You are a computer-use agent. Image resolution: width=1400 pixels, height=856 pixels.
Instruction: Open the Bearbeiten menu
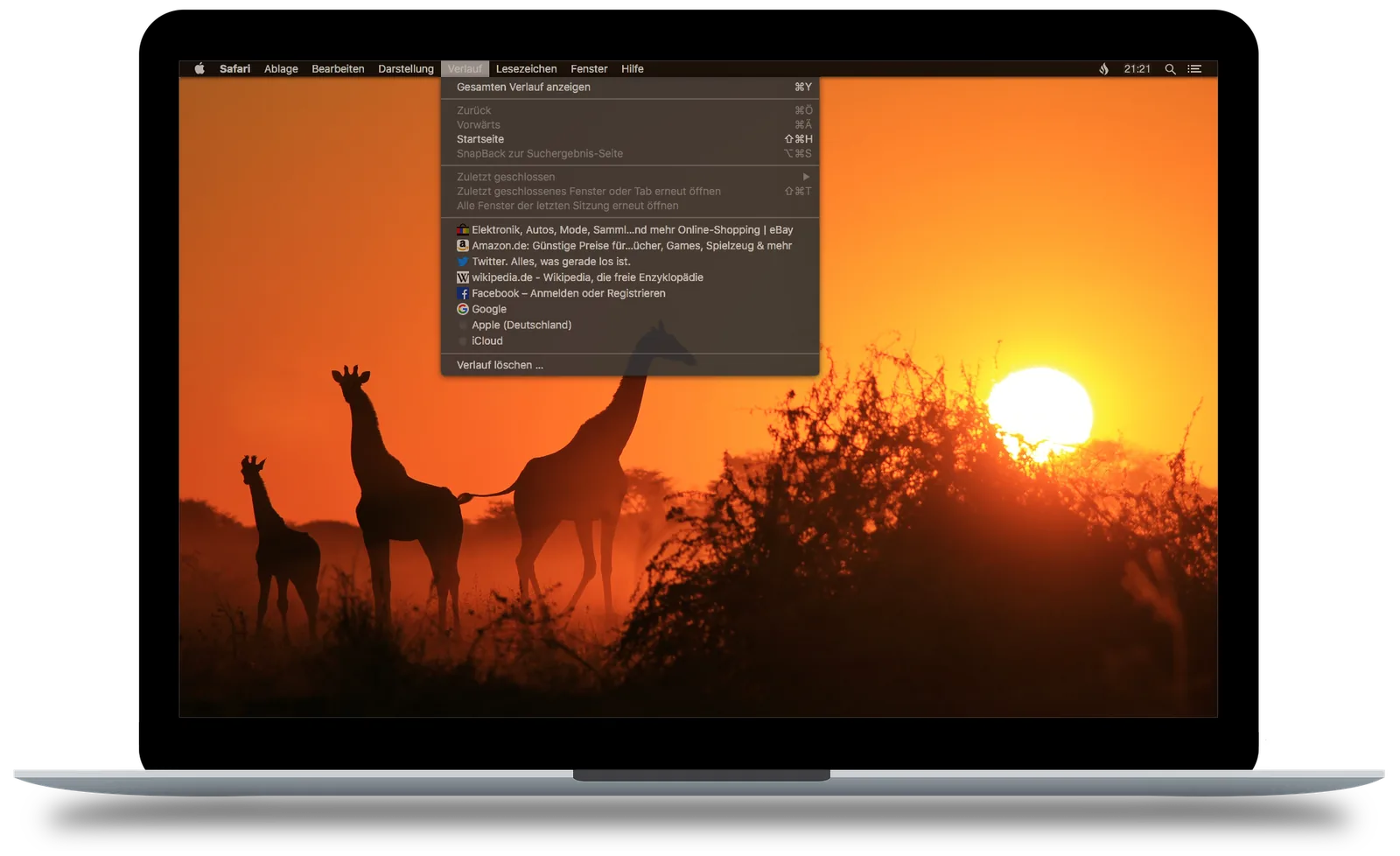click(x=338, y=68)
